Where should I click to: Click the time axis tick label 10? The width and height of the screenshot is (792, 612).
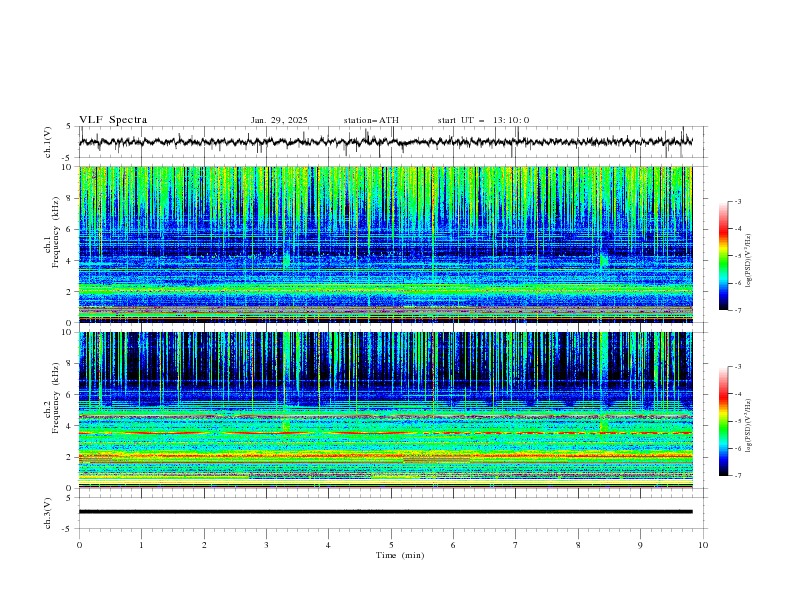click(703, 545)
